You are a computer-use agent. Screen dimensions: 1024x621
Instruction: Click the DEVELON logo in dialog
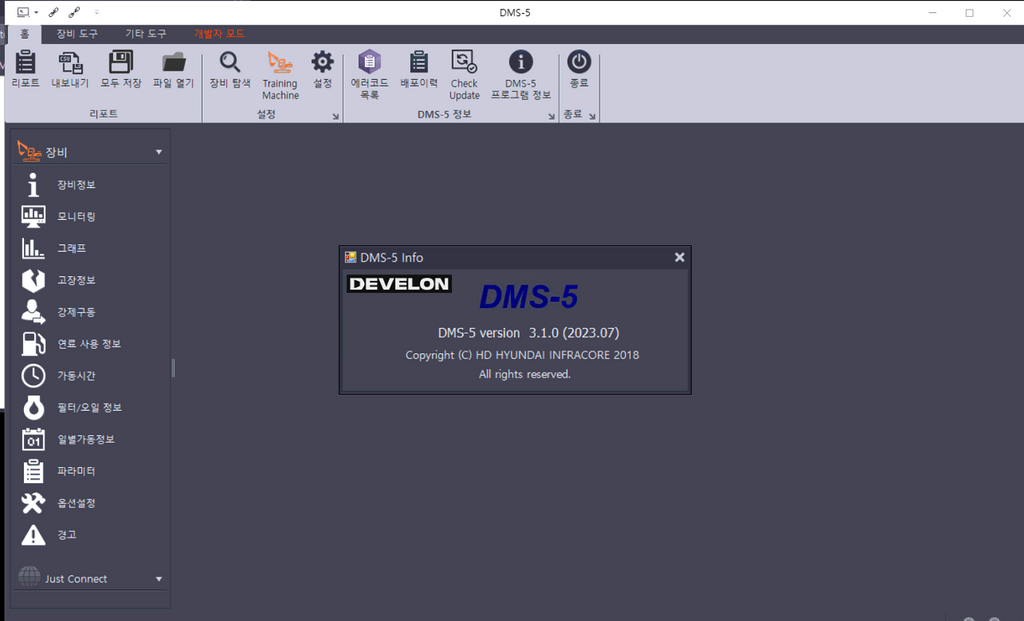[399, 283]
